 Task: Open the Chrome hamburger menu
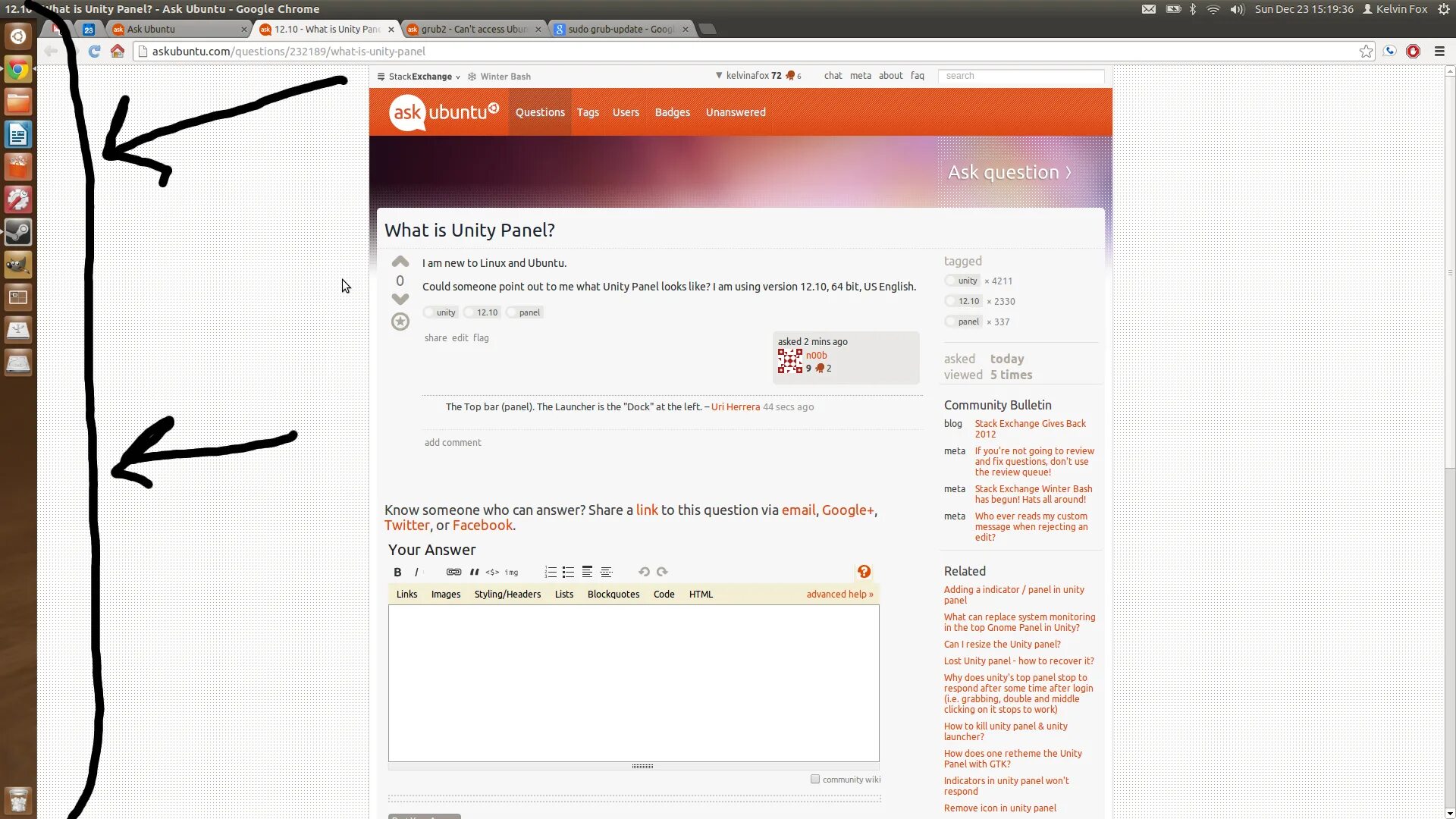click(1439, 52)
